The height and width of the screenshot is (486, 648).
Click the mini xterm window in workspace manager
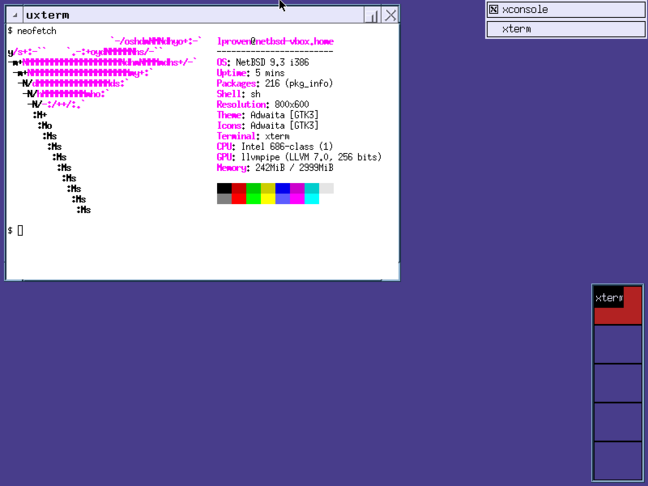[608, 297]
